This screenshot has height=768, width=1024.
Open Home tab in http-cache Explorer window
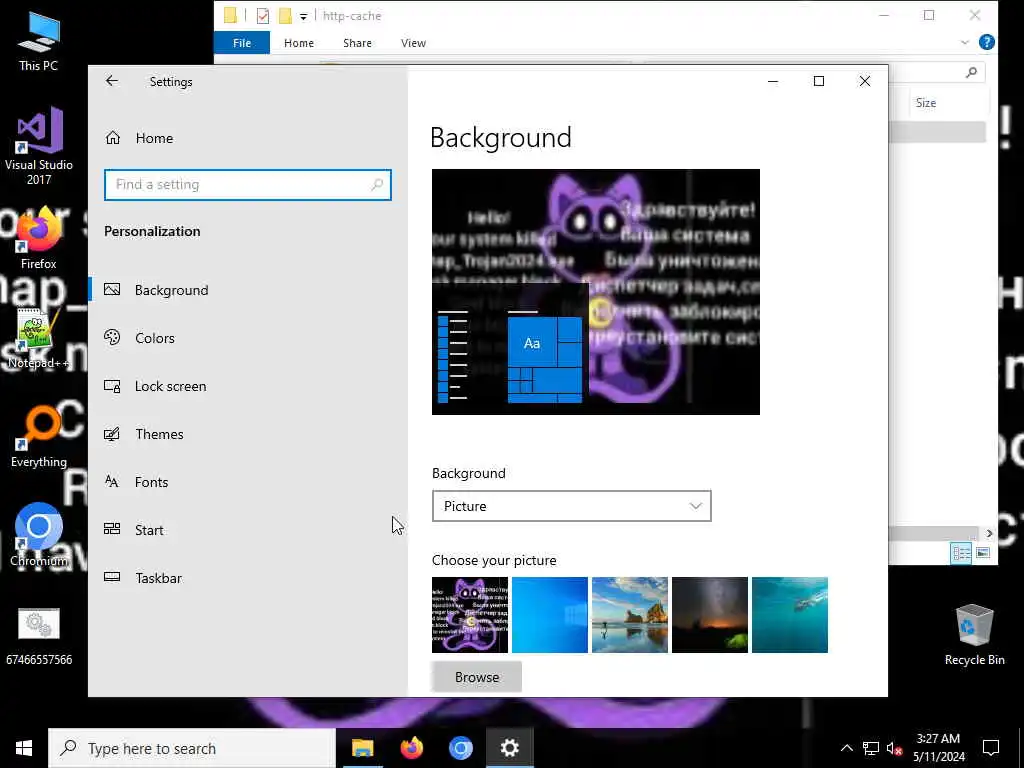coord(298,43)
